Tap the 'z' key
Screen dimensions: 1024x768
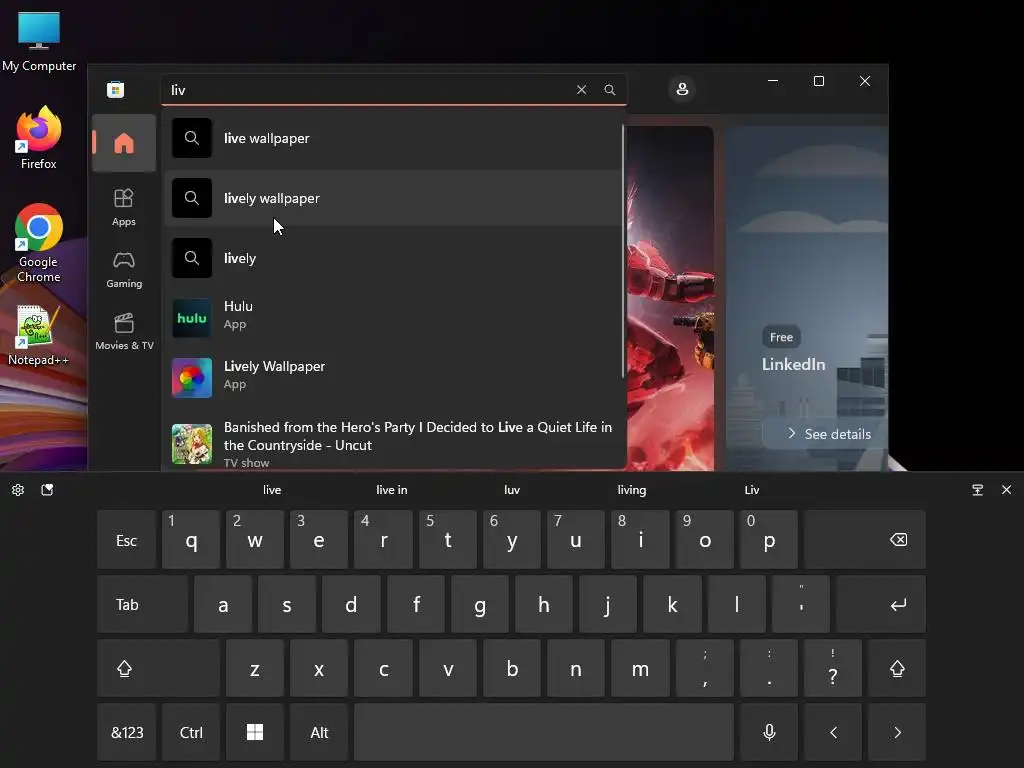[255, 668]
